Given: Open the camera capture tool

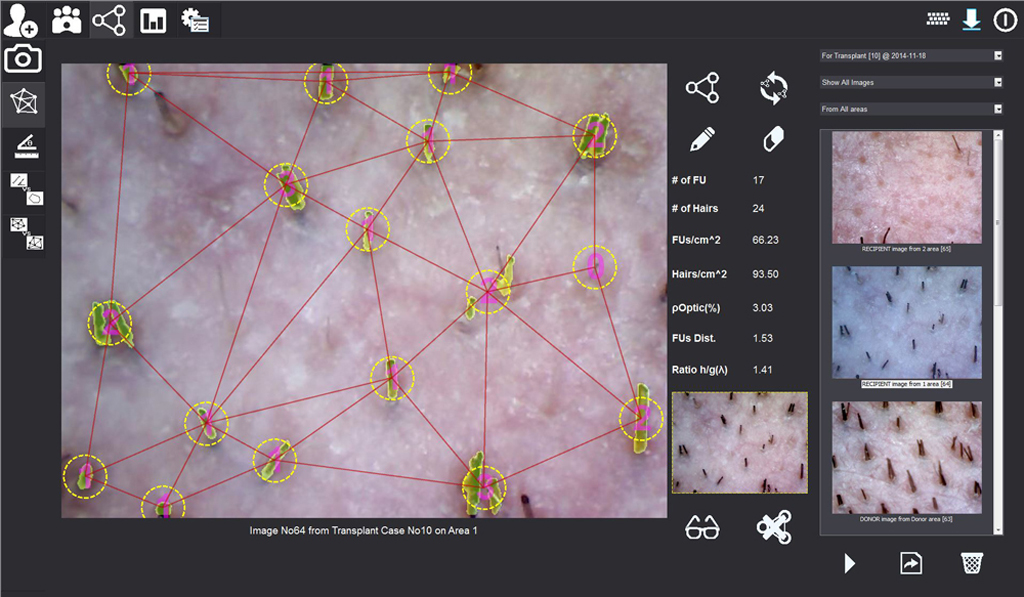Looking at the screenshot, I should 23,59.
